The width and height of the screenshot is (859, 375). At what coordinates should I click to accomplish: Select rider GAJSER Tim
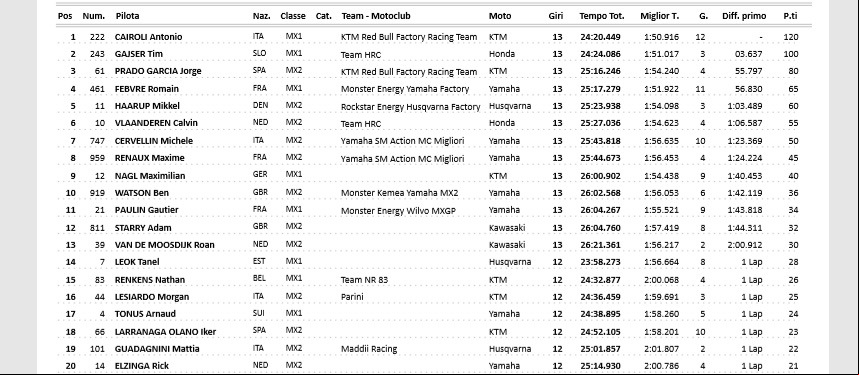pos(139,54)
